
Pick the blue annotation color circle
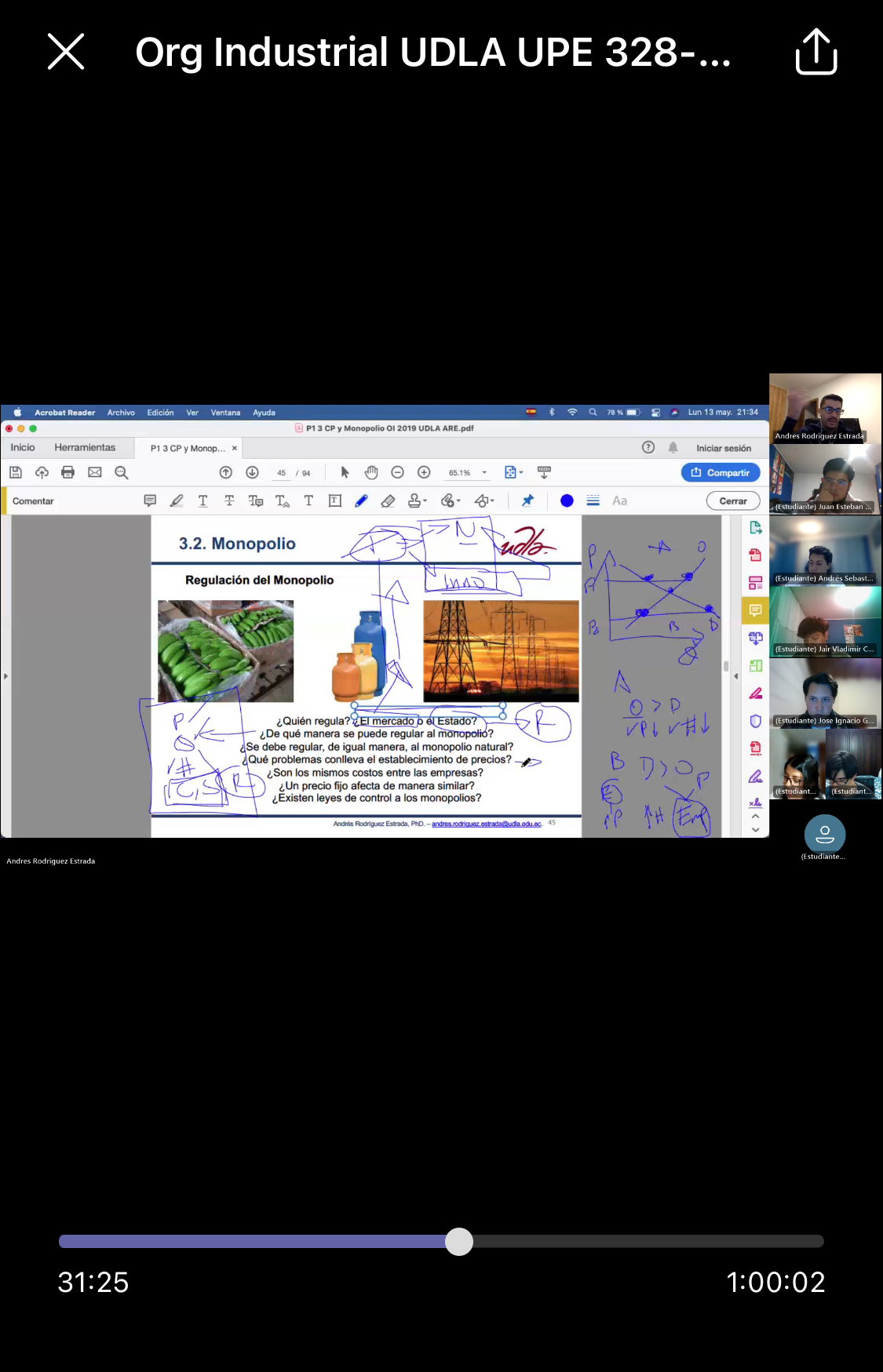567,500
